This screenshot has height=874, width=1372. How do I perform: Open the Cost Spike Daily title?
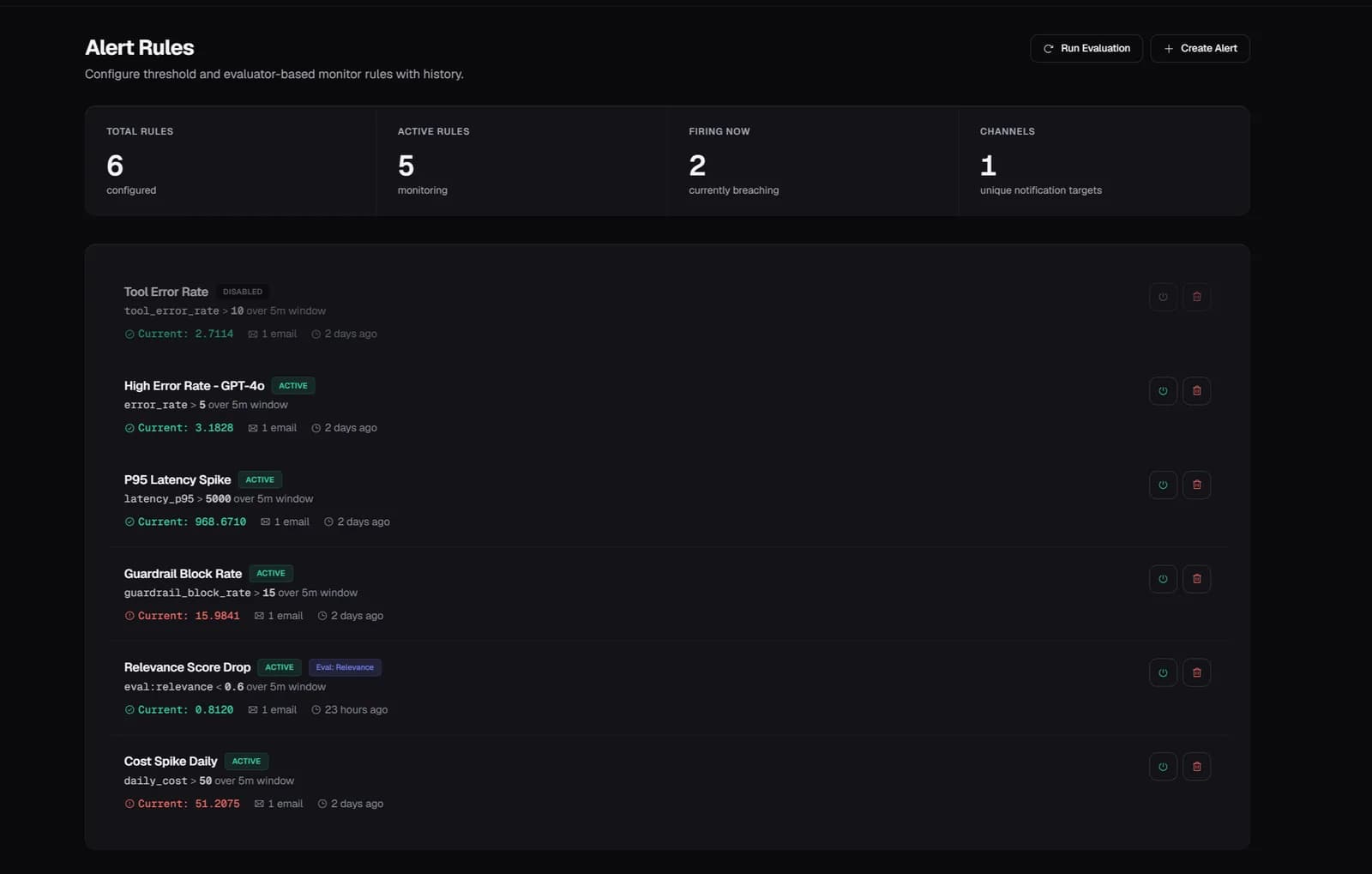click(171, 762)
